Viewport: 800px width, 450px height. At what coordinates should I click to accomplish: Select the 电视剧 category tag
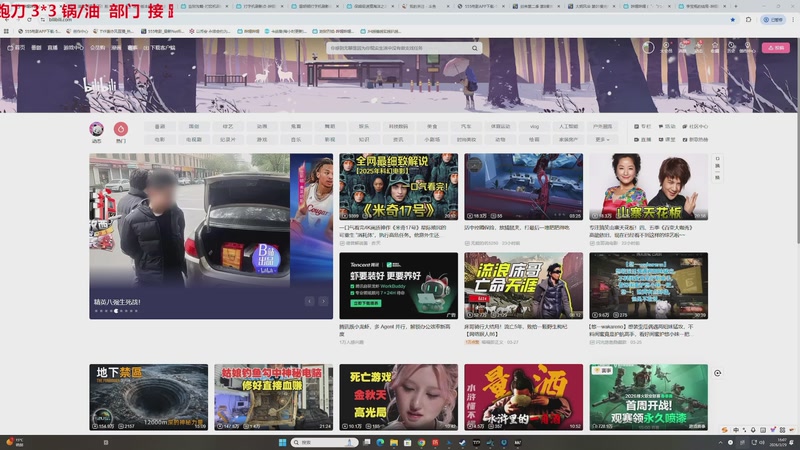tap(194, 139)
